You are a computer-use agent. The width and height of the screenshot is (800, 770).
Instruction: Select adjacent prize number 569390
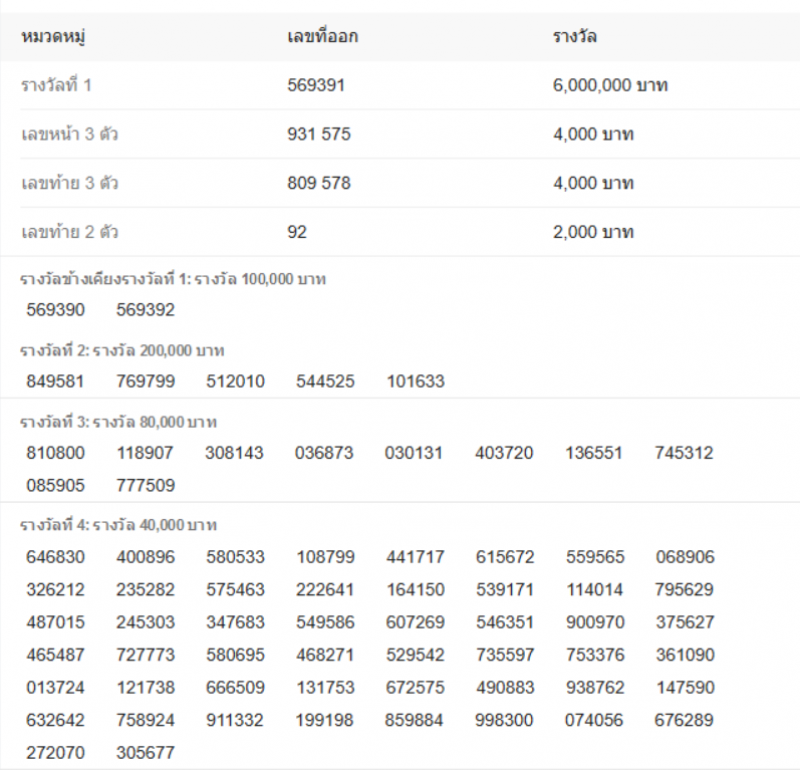[x=56, y=310]
